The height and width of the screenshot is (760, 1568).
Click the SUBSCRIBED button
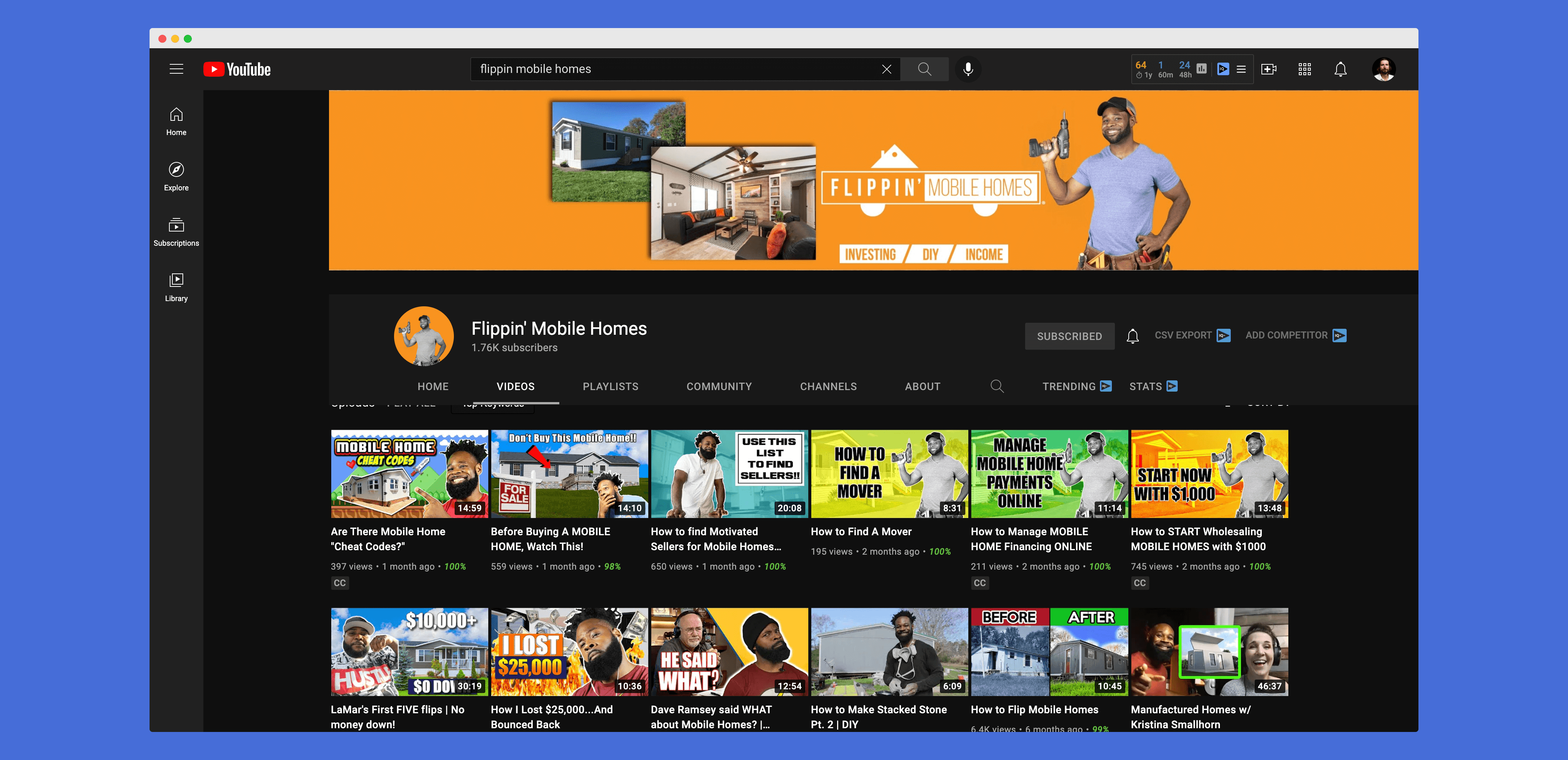1070,336
